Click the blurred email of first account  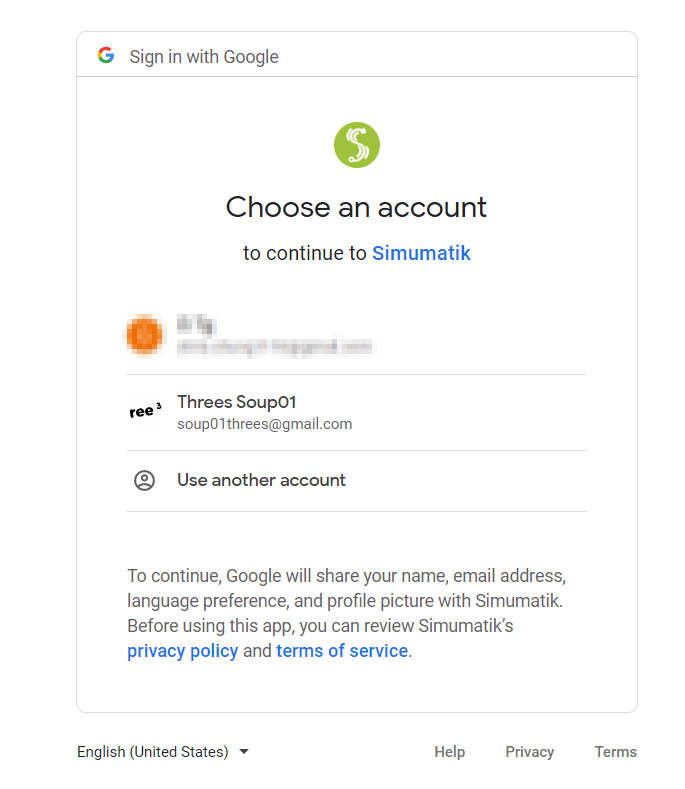[275, 347]
